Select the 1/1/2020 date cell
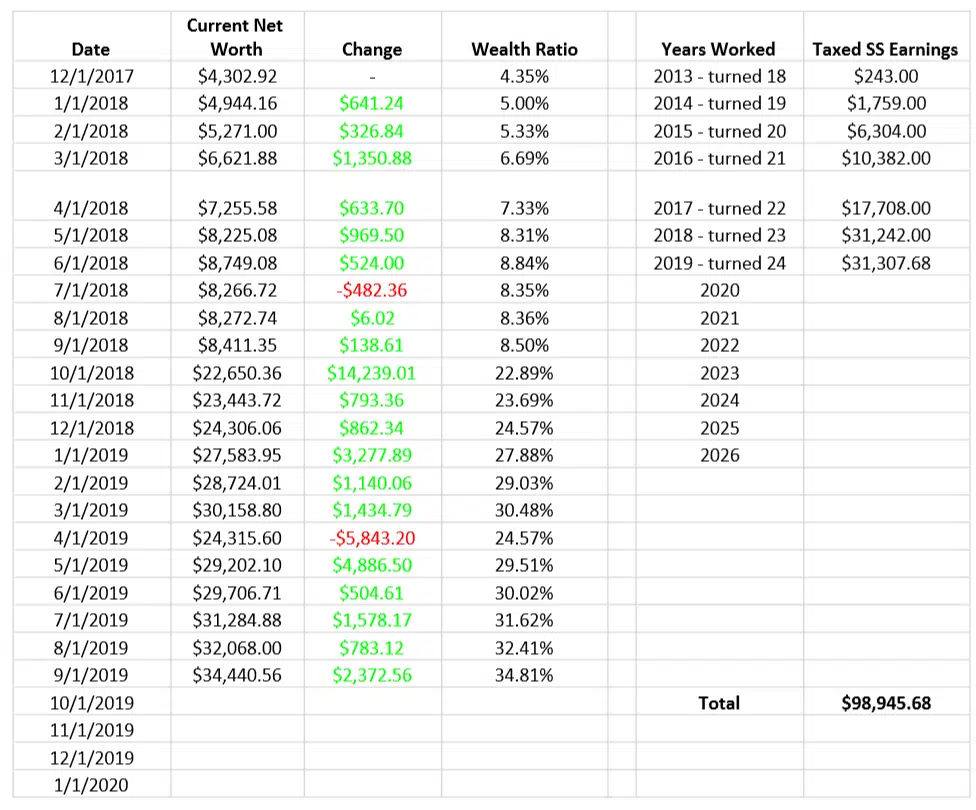 pyautogui.click(x=91, y=785)
